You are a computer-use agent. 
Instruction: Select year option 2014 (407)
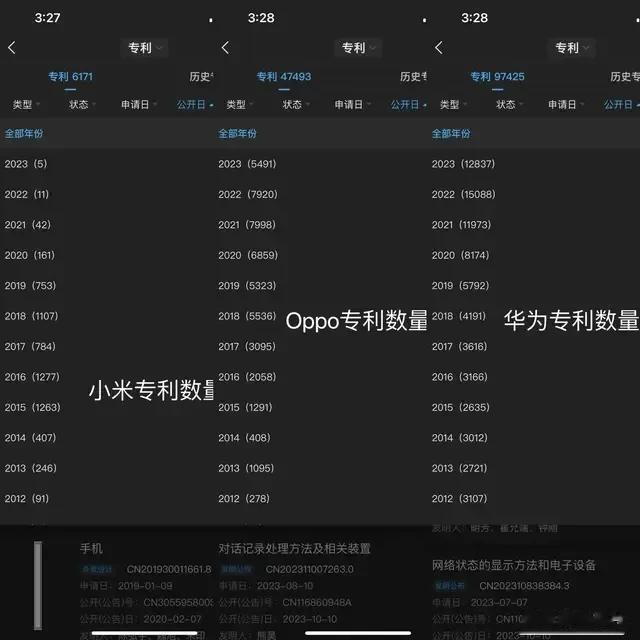[x=30, y=438]
